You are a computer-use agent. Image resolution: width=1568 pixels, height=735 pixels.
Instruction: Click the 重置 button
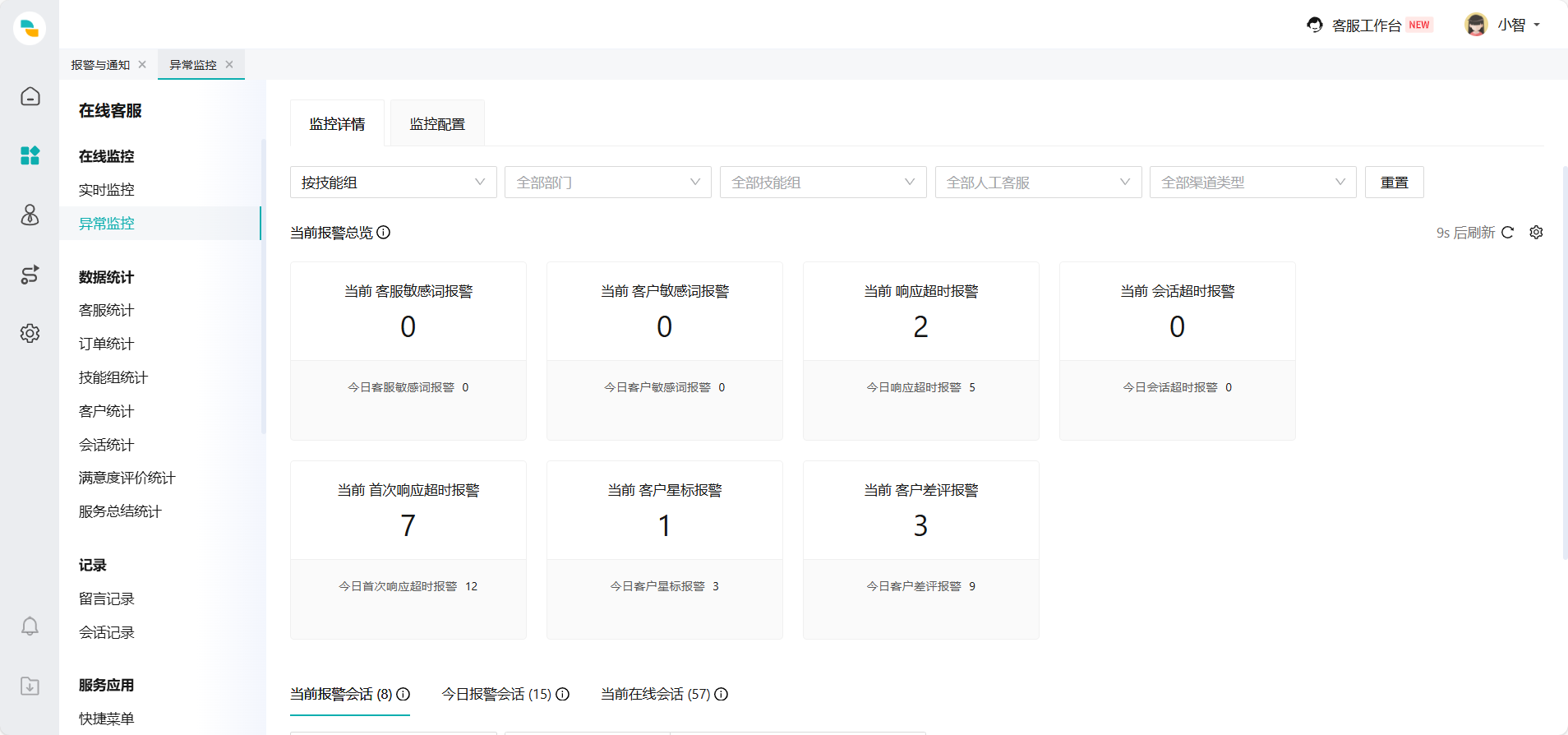pos(1395,183)
